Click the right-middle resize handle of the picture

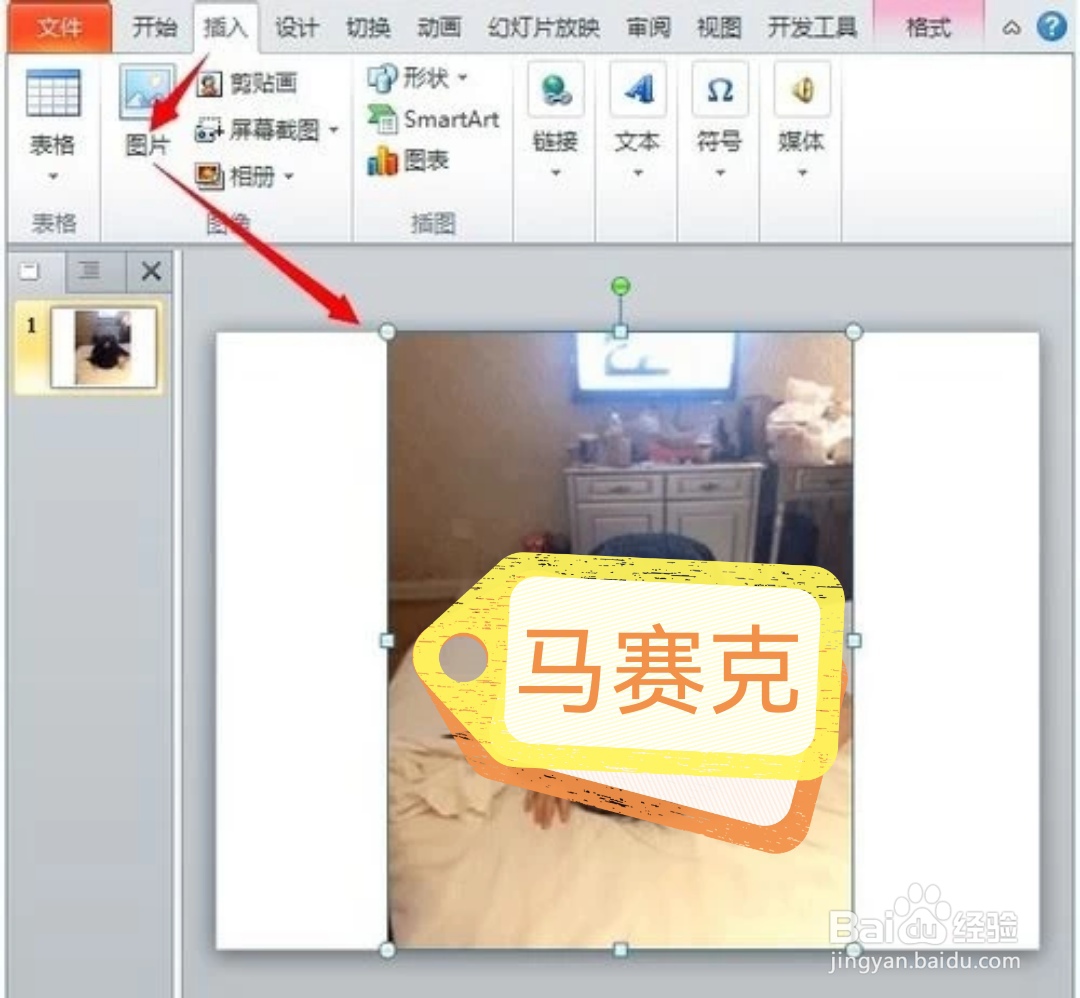click(x=854, y=641)
